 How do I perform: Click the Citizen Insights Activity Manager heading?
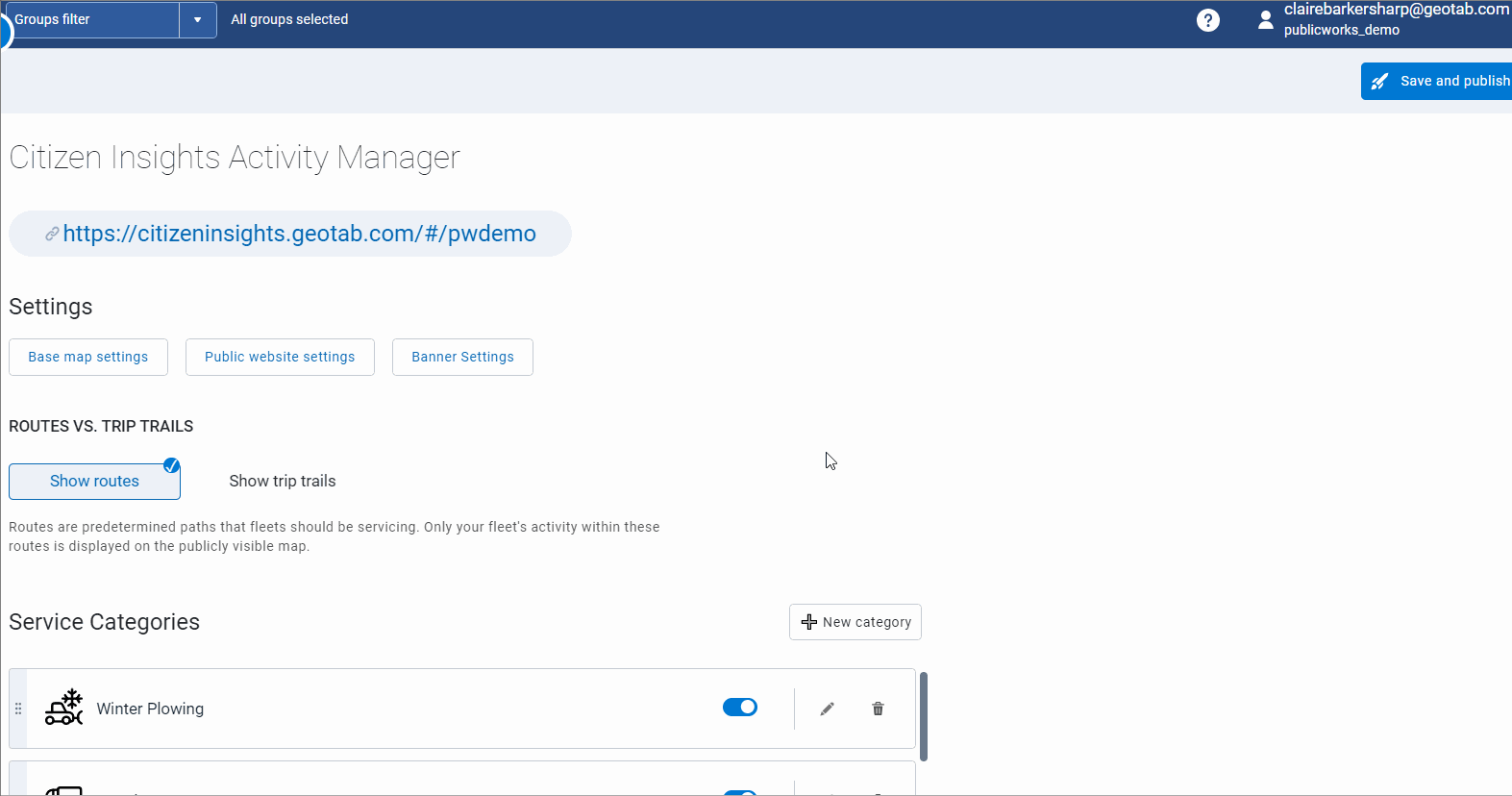coord(235,157)
